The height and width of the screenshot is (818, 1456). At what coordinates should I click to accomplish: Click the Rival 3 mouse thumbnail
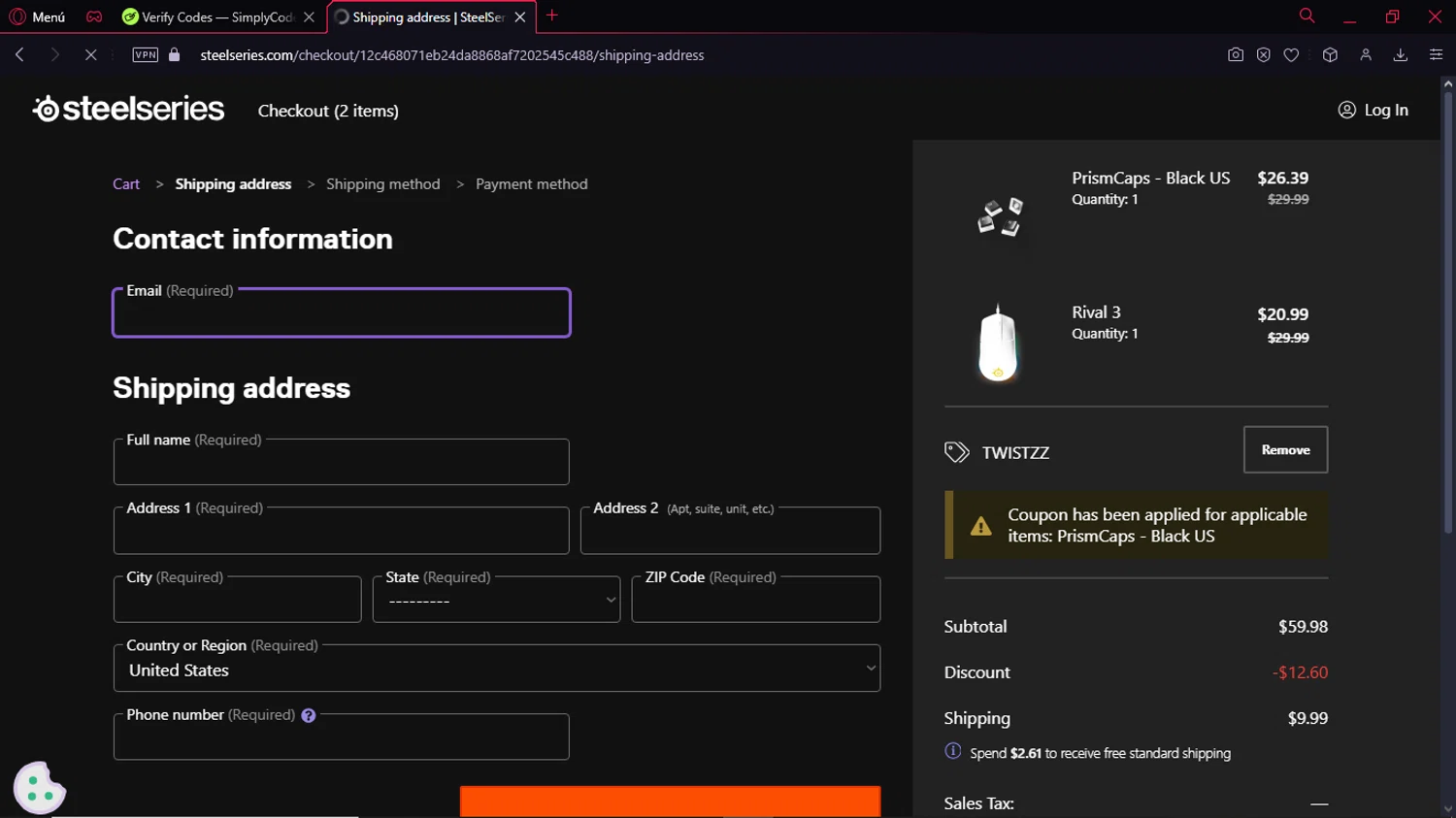point(998,343)
